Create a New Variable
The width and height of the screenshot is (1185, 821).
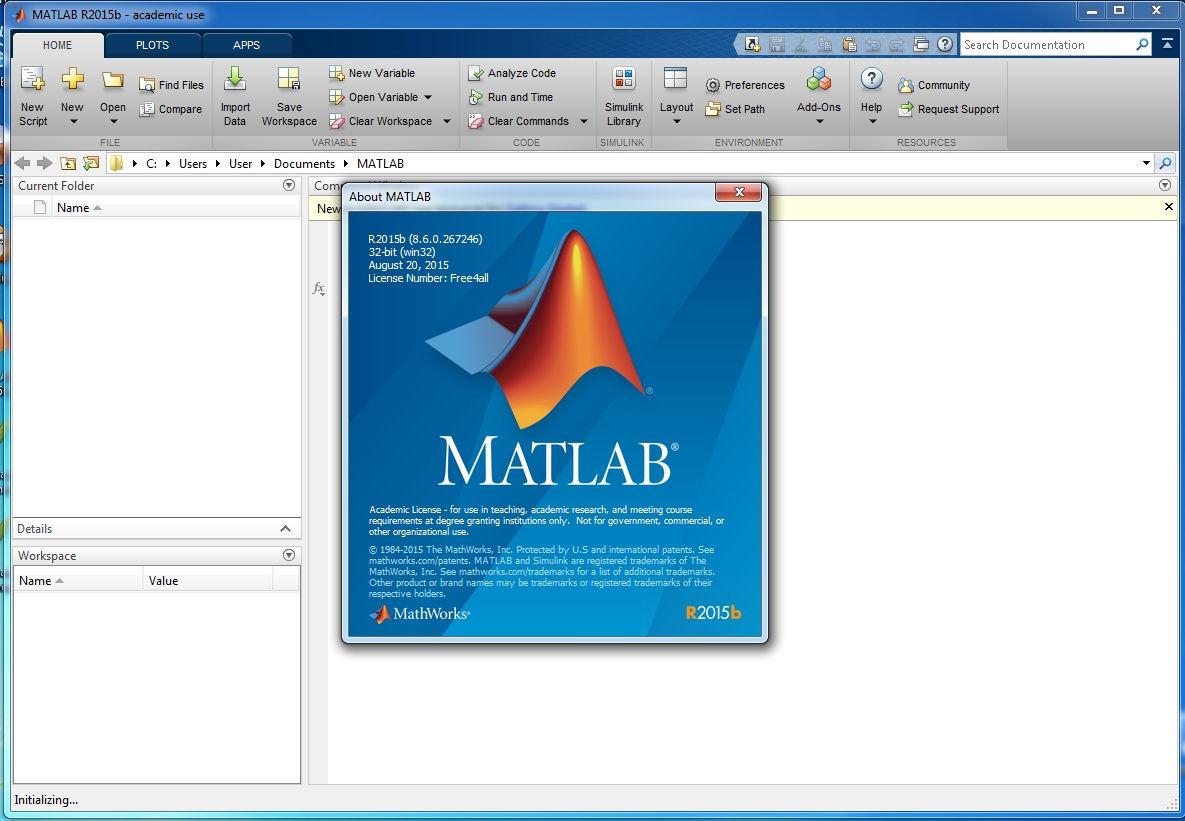pyautogui.click(x=372, y=73)
